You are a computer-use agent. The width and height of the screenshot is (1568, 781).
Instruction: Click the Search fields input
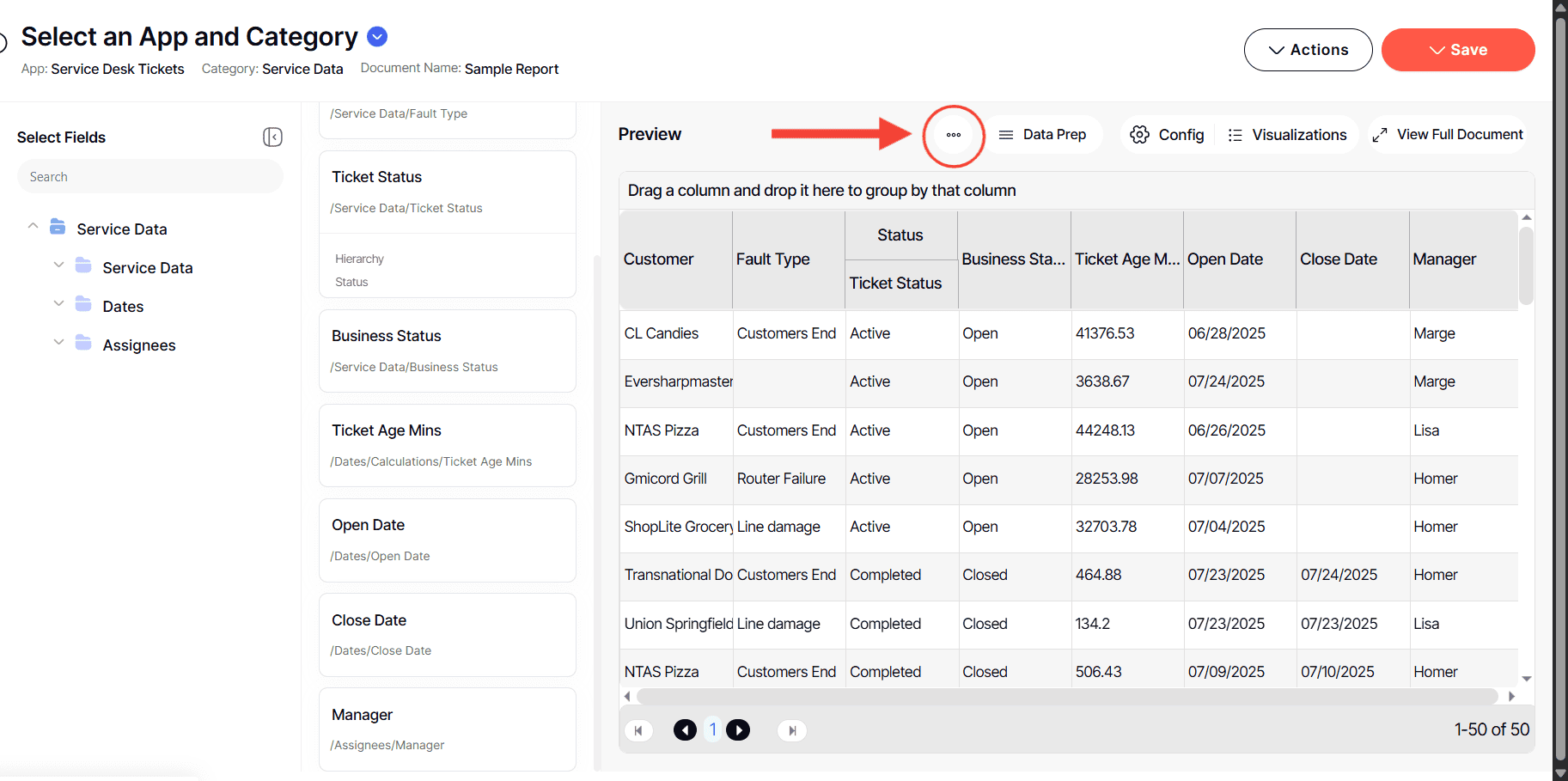[150, 177]
